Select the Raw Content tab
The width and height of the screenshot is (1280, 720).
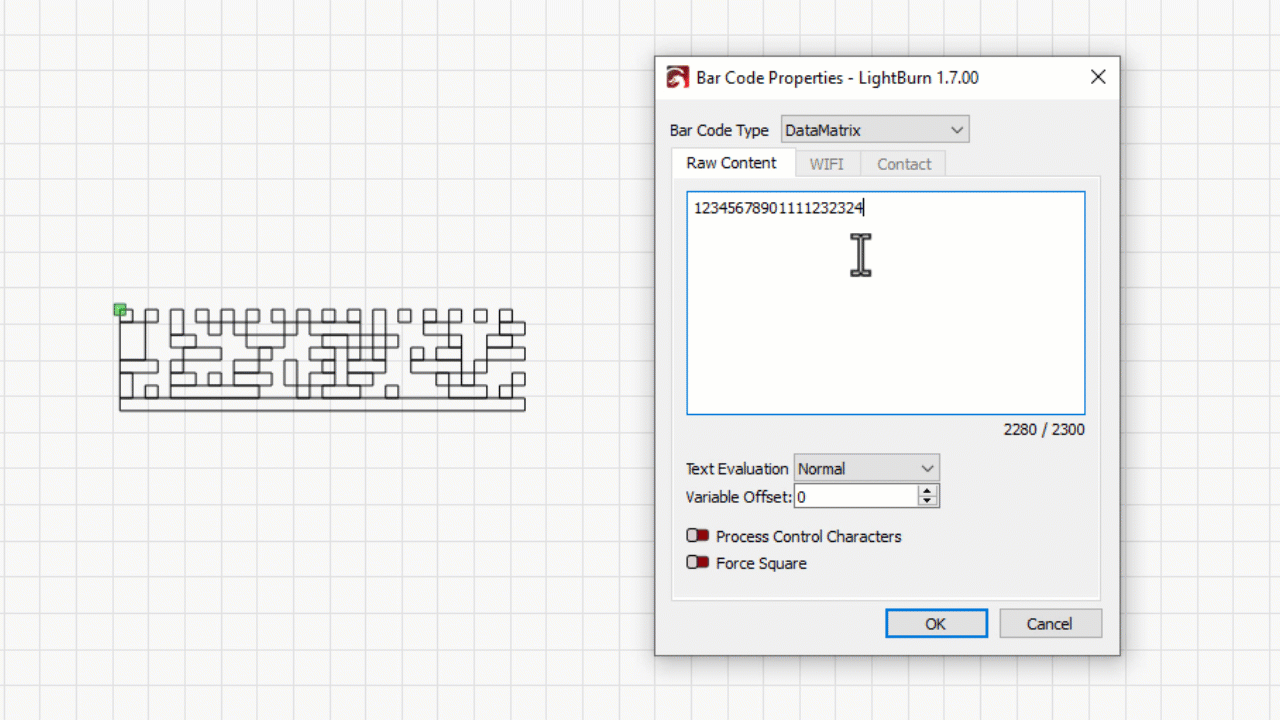click(x=732, y=163)
